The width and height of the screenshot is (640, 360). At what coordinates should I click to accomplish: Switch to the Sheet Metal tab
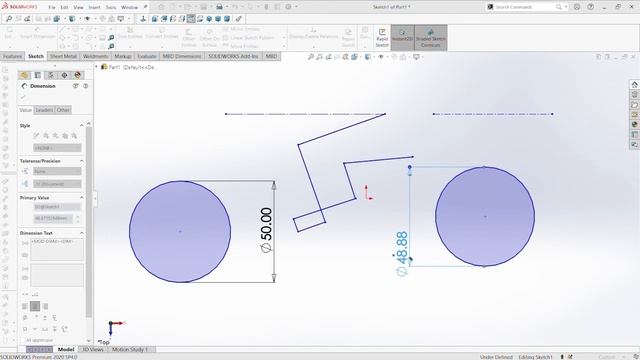pos(63,56)
